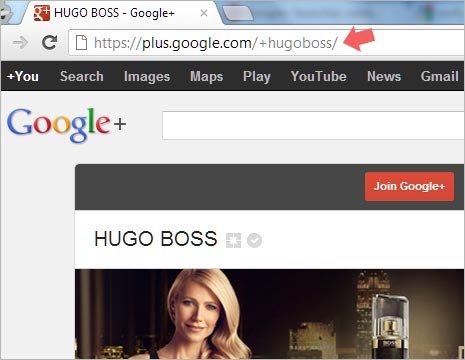Click the HUGO BOSS cover photo
This screenshot has height=360, width=465.
click(x=270, y=314)
